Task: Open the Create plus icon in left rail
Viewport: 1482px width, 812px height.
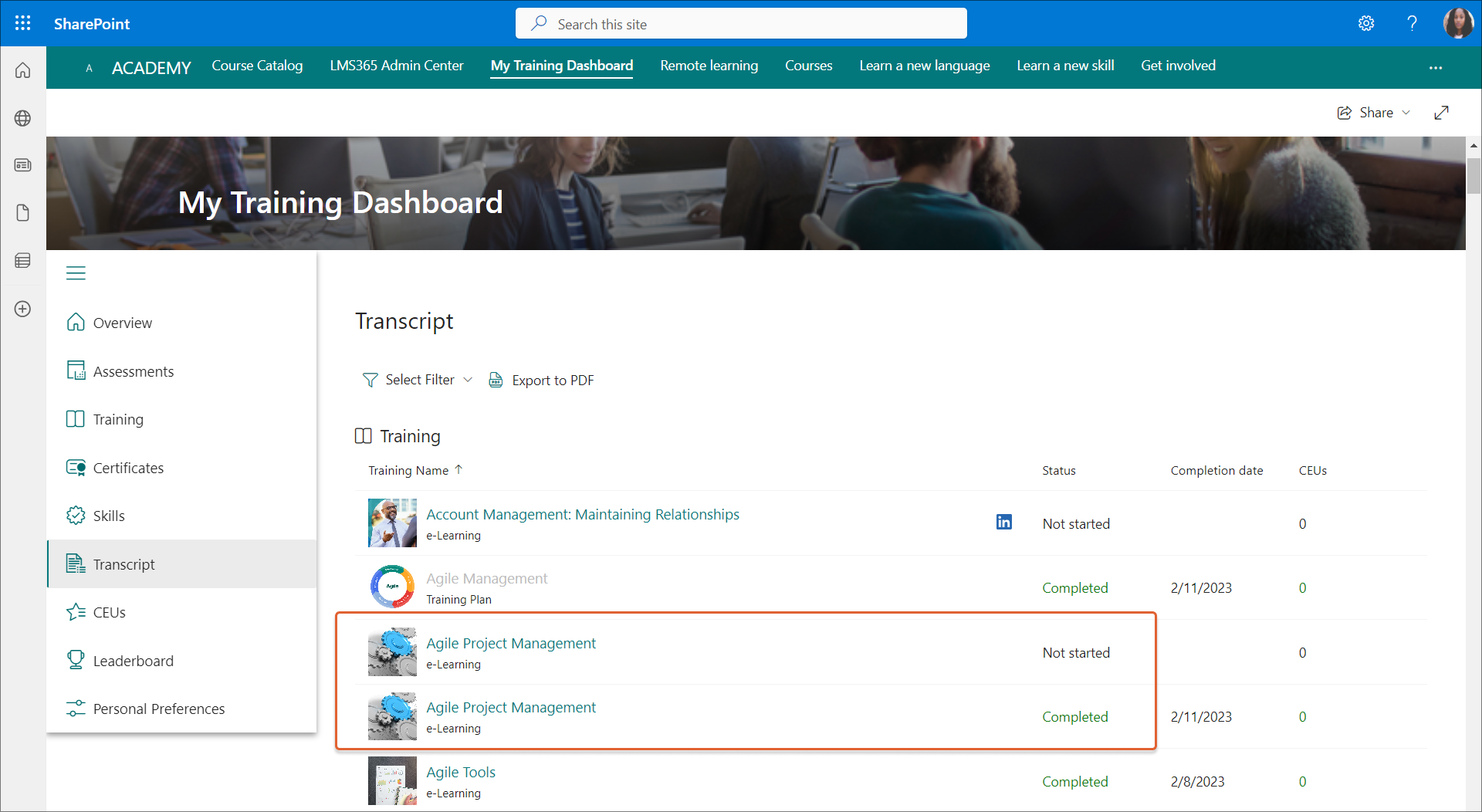Action: [x=22, y=309]
